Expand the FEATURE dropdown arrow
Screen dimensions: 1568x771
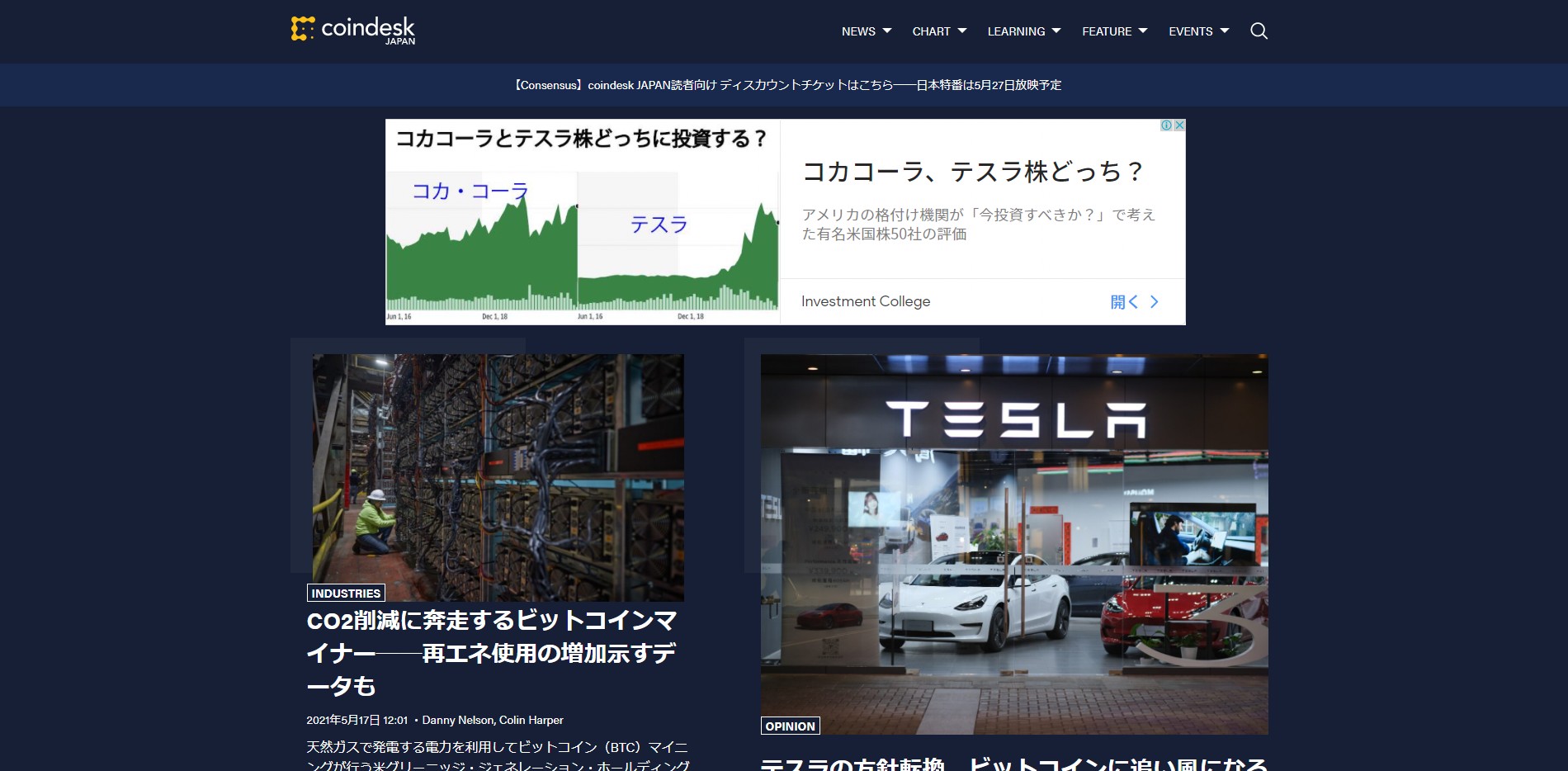[x=1143, y=31]
